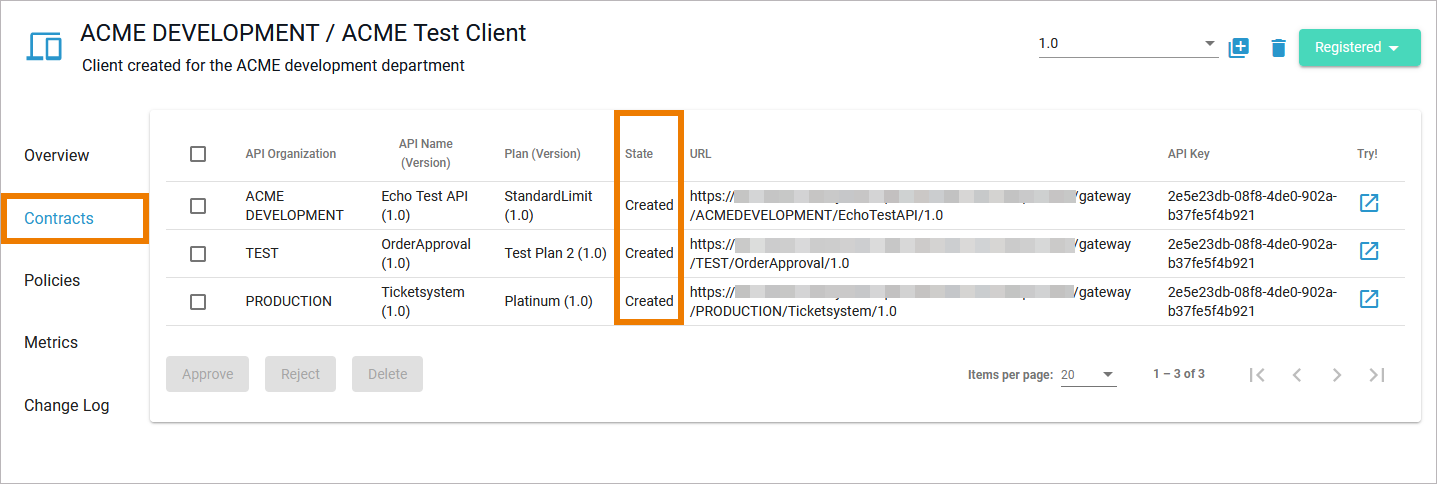
Task: Open the Try! link for OrderApproval
Action: click(1369, 252)
